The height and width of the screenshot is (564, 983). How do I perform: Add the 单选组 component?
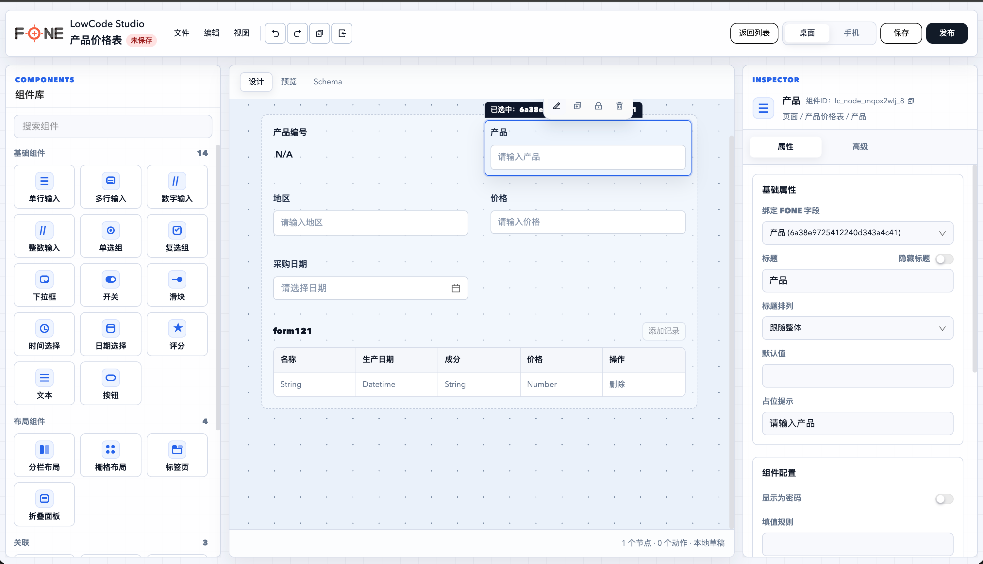pos(111,236)
